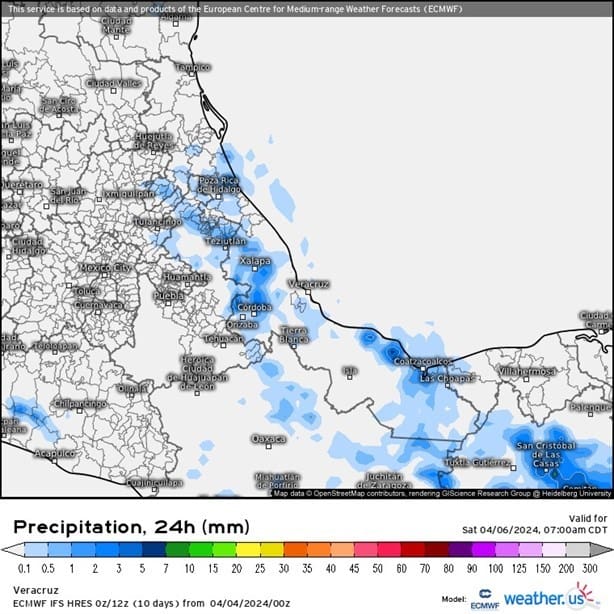614x614 pixels.
Task: Click the 'Tehuacán' map label
Action: [x=223, y=338]
